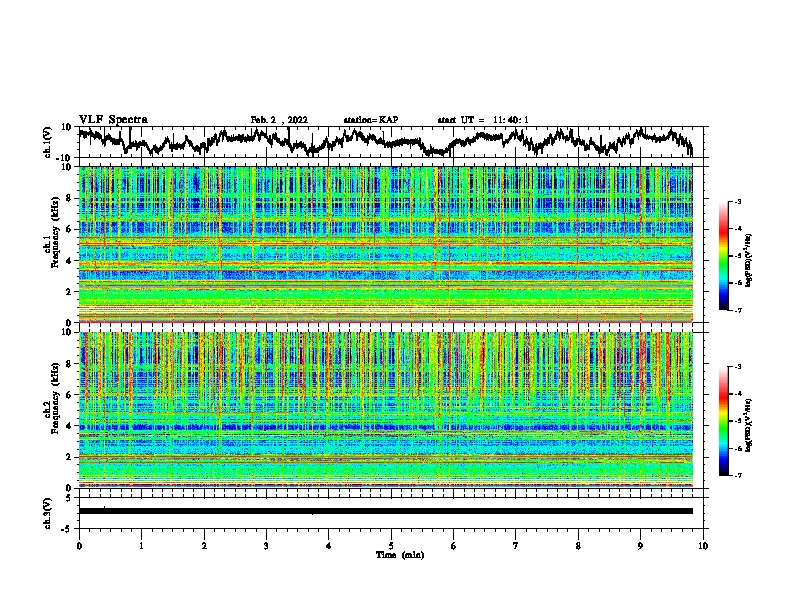This screenshot has height=612, width=792.
Task: Click the '5' tick on ch.3(V) axis
Action: point(70,498)
